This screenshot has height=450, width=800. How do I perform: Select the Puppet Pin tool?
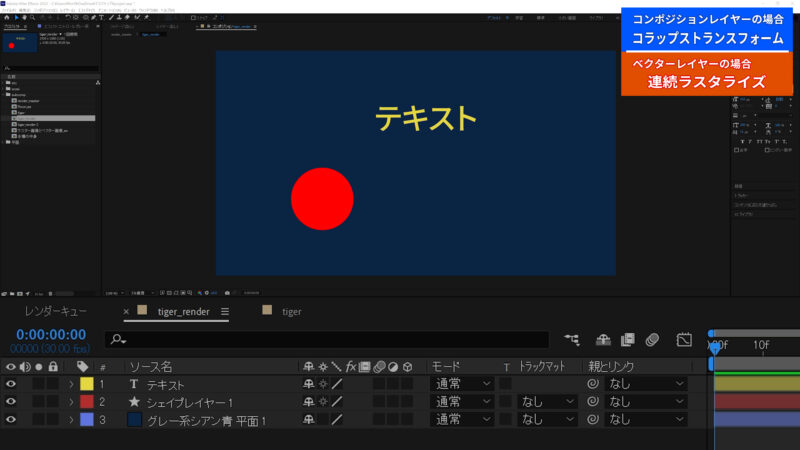(146, 17)
